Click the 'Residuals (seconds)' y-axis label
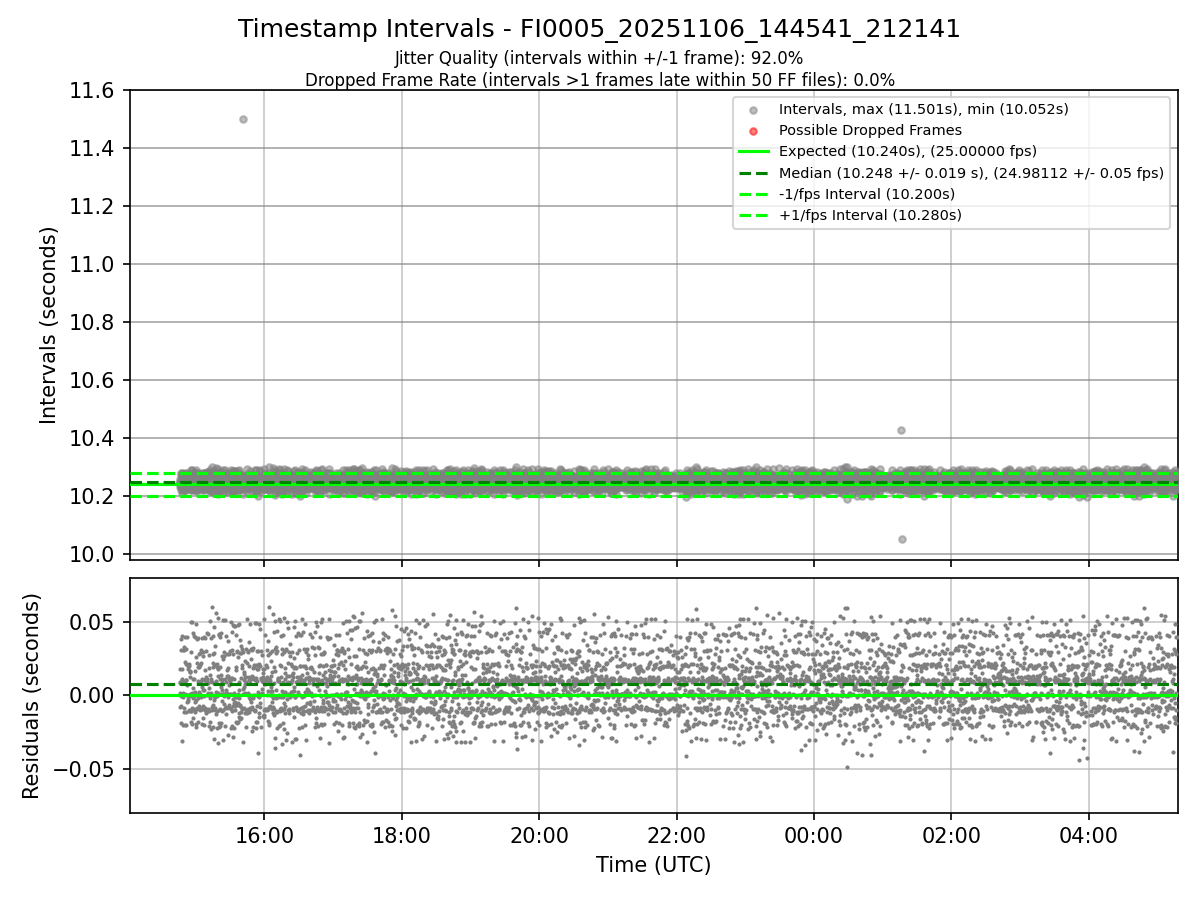1200x900 pixels. 31,696
